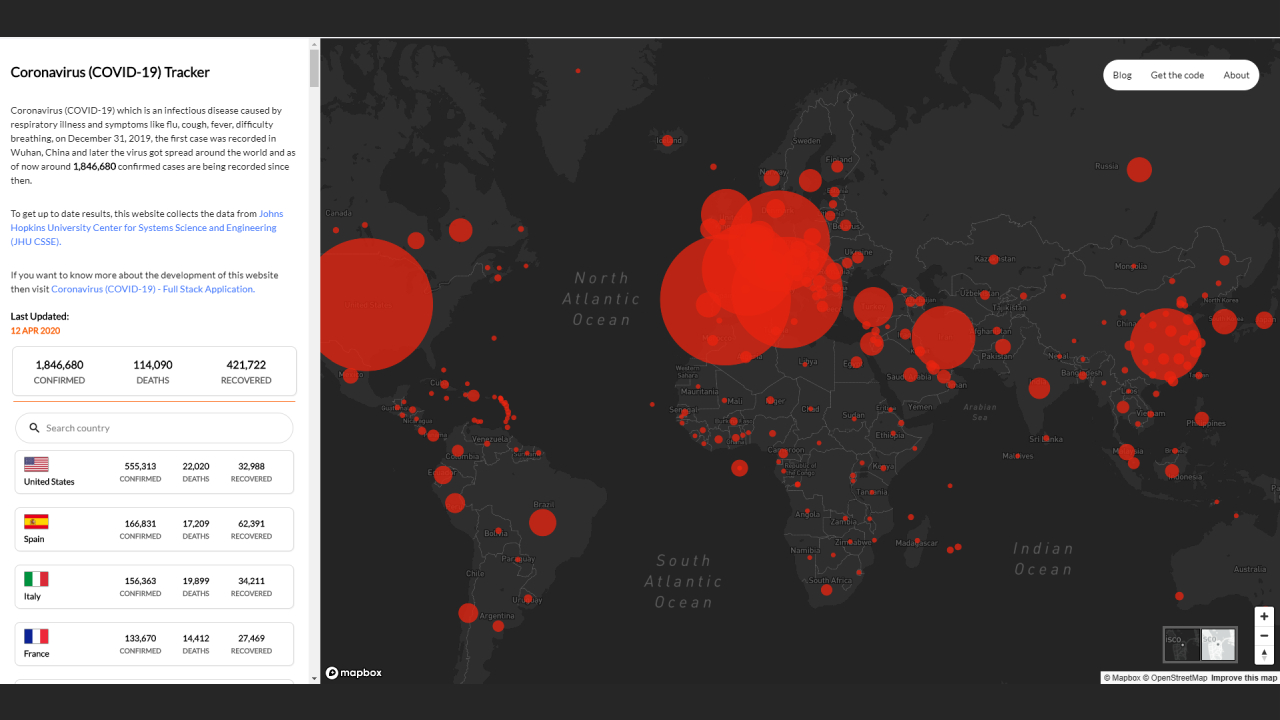This screenshot has width=1280, height=720.
Task: Click the sidebar scrollbar down arrow
Action: point(315,678)
